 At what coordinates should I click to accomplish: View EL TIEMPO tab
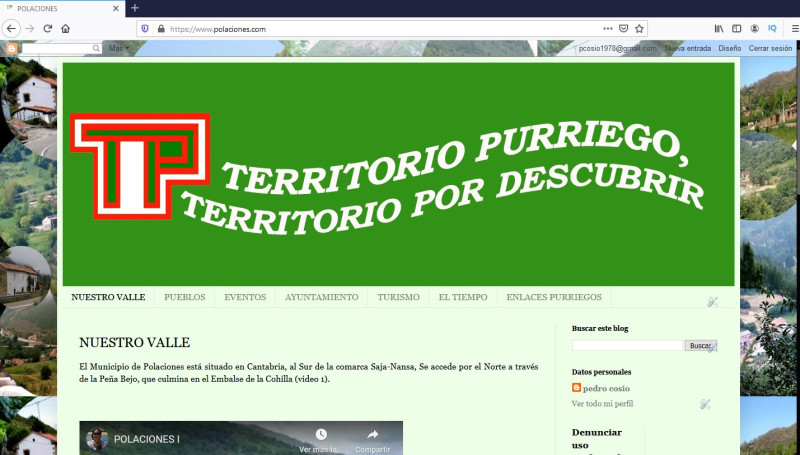click(x=463, y=297)
